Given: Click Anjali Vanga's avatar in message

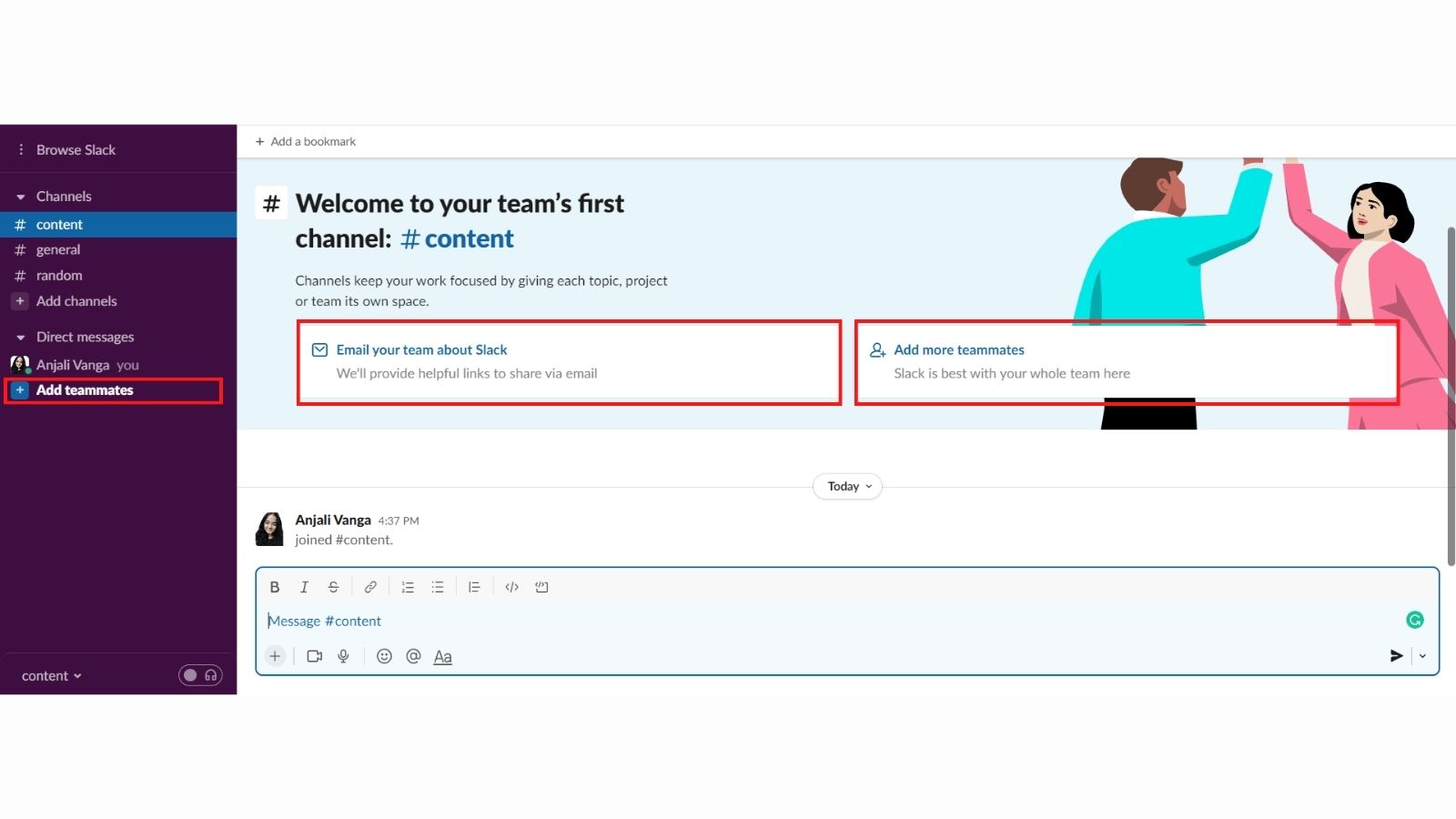Looking at the screenshot, I should [x=269, y=529].
